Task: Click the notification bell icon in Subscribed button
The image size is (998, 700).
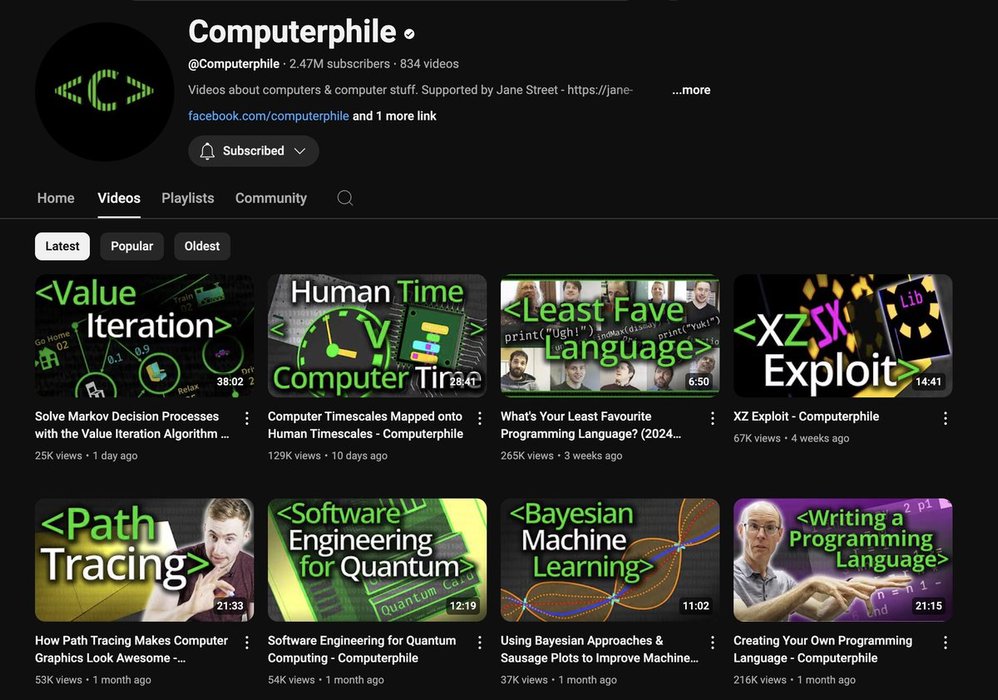Action: (207, 151)
